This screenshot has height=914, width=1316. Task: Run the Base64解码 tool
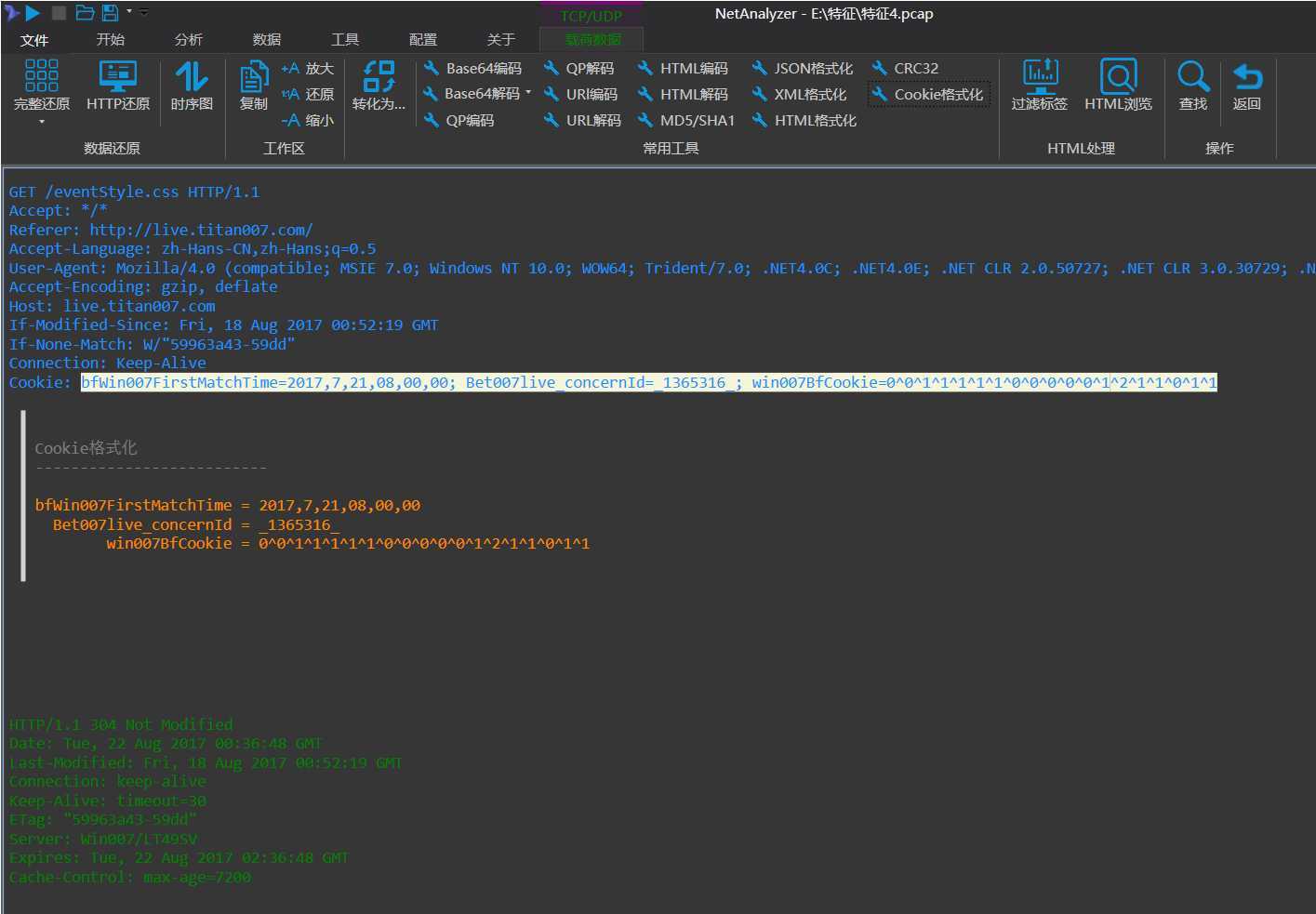472,94
